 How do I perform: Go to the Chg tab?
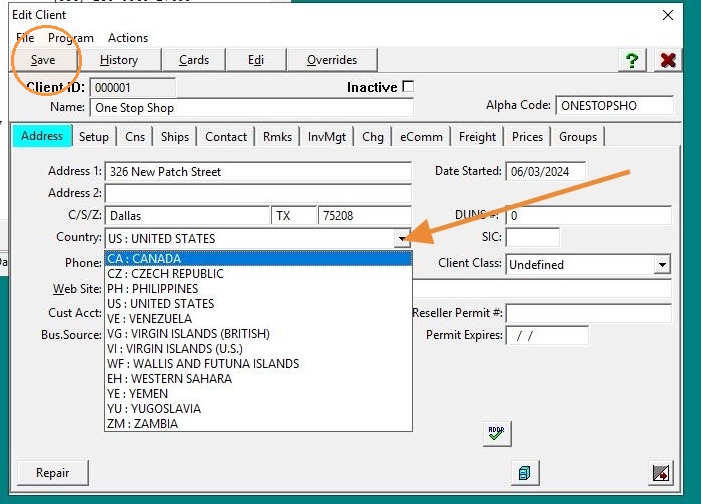pos(373,137)
